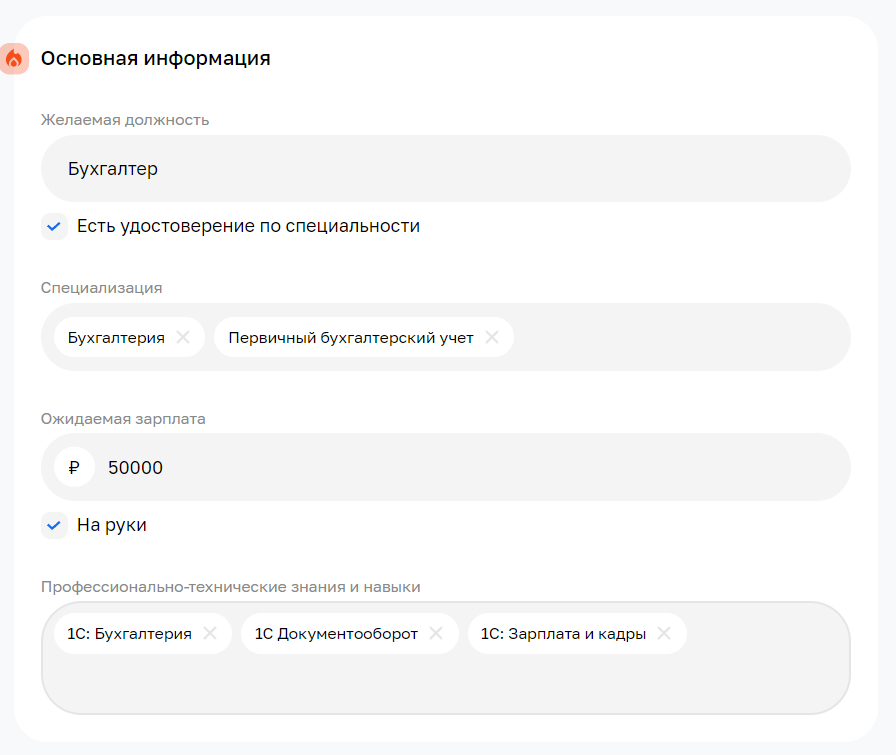Delete the 1С: Зарплата и кадры tag

(x=664, y=633)
